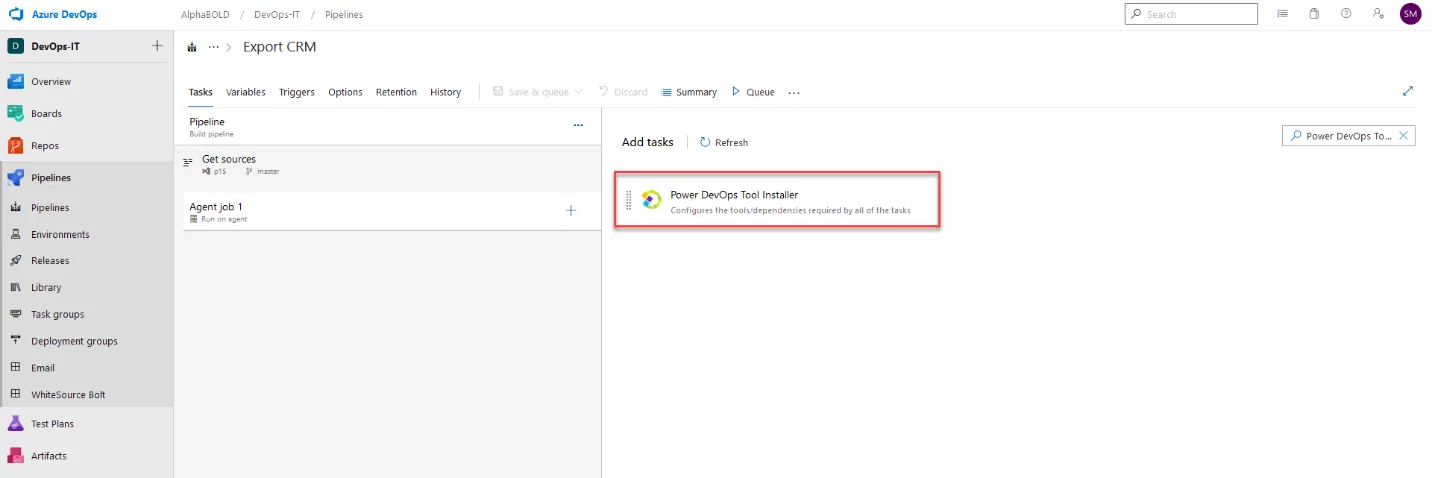Open the Save & queue dropdown
1432x478 pixels.
(538, 92)
